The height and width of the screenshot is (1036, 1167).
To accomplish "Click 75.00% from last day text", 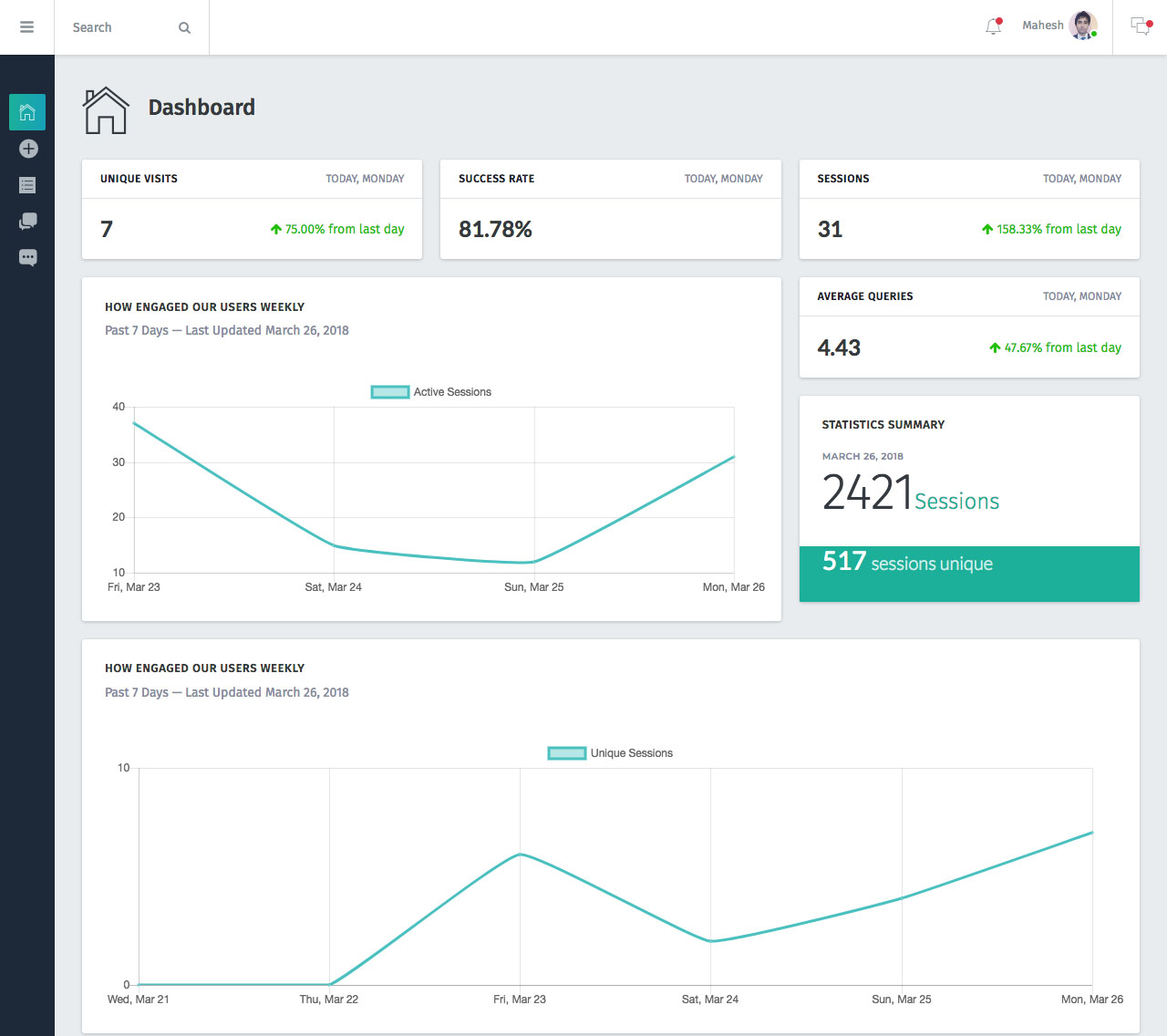I will [x=345, y=229].
